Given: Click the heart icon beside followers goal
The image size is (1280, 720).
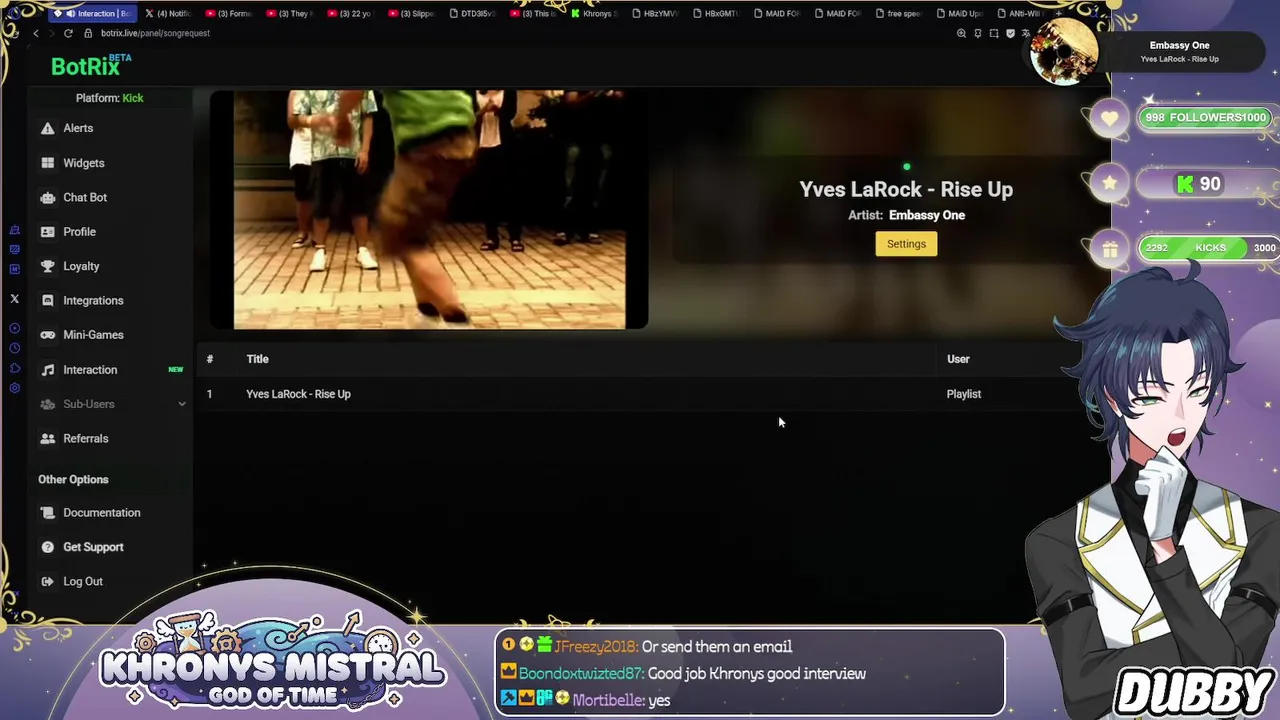Looking at the screenshot, I should pyautogui.click(x=1109, y=118).
